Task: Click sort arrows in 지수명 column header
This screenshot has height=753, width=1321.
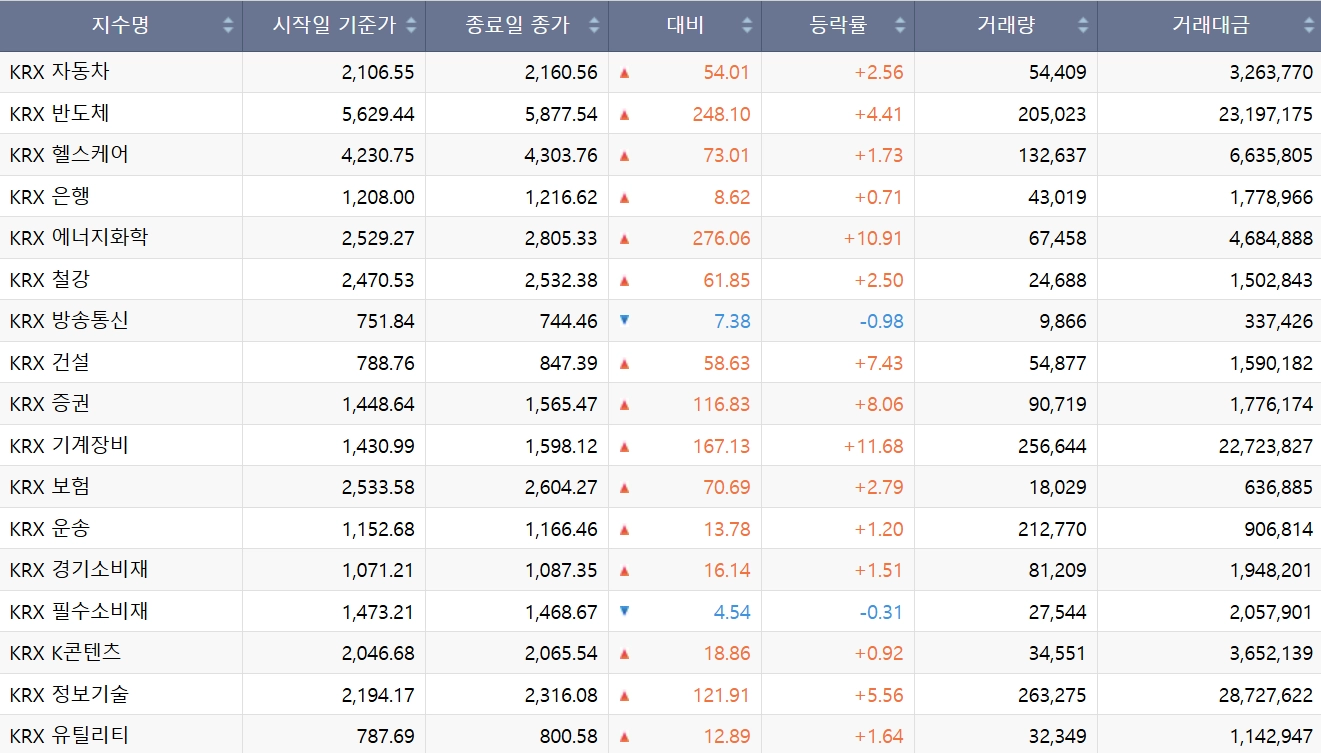Action: pos(228,26)
